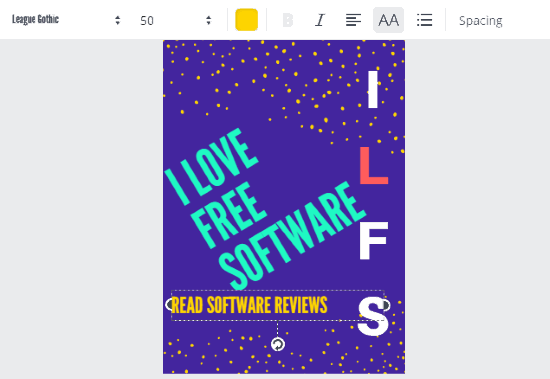
Task: Open the font size 50 dropdown
Action: (x=175, y=20)
